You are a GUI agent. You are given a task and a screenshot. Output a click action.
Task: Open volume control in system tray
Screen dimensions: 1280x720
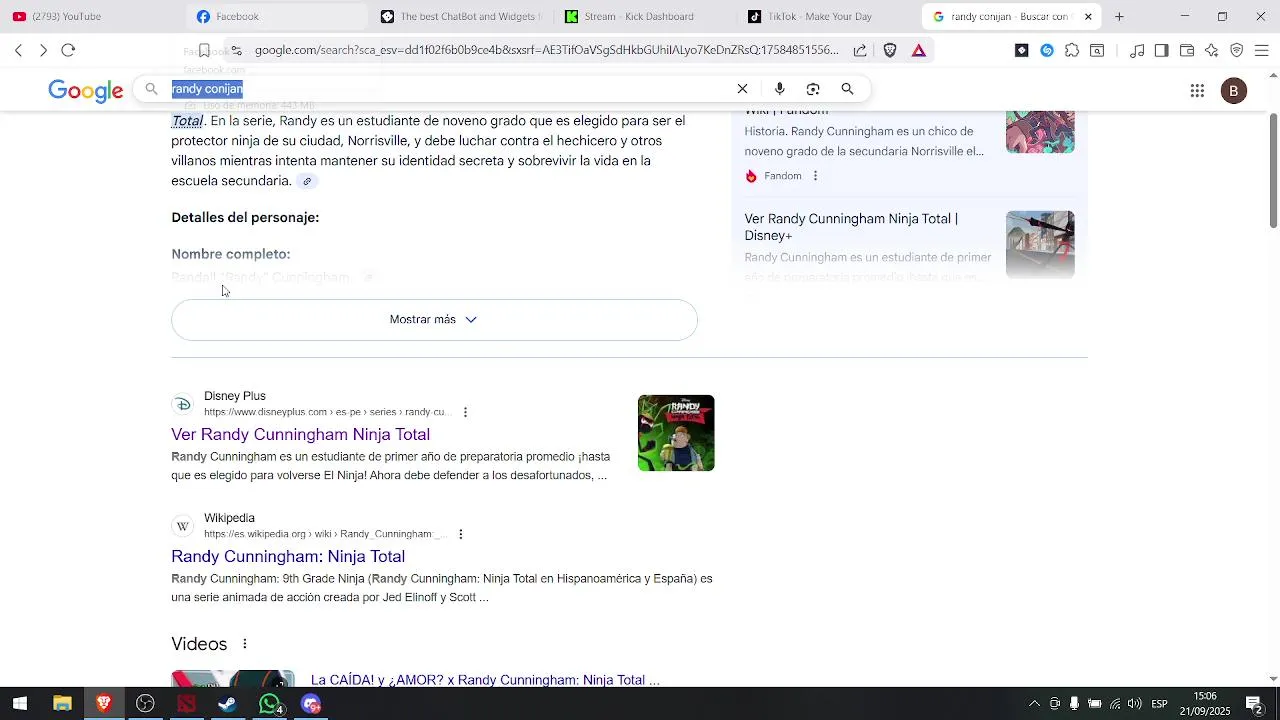[x=1135, y=704]
